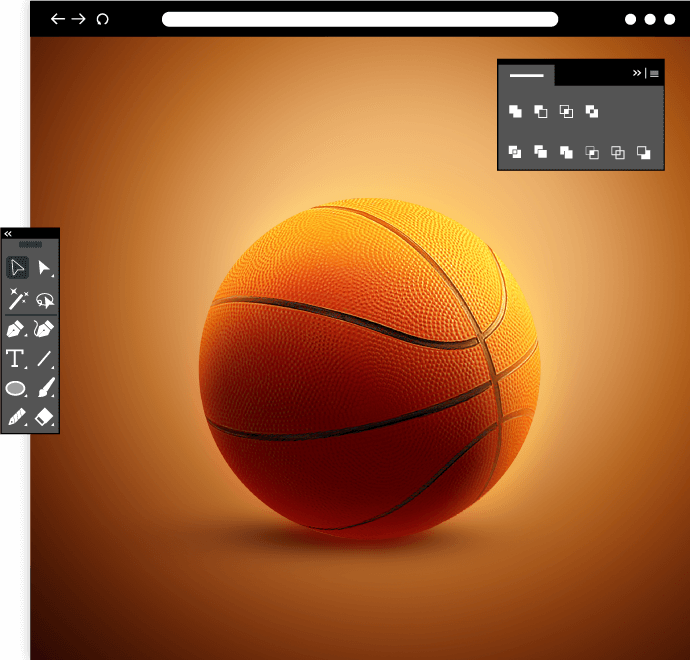Viewport: 690px width, 660px height.
Task: Select the Eraser tool
Action: pyautogui.click(x=44, y=417)
